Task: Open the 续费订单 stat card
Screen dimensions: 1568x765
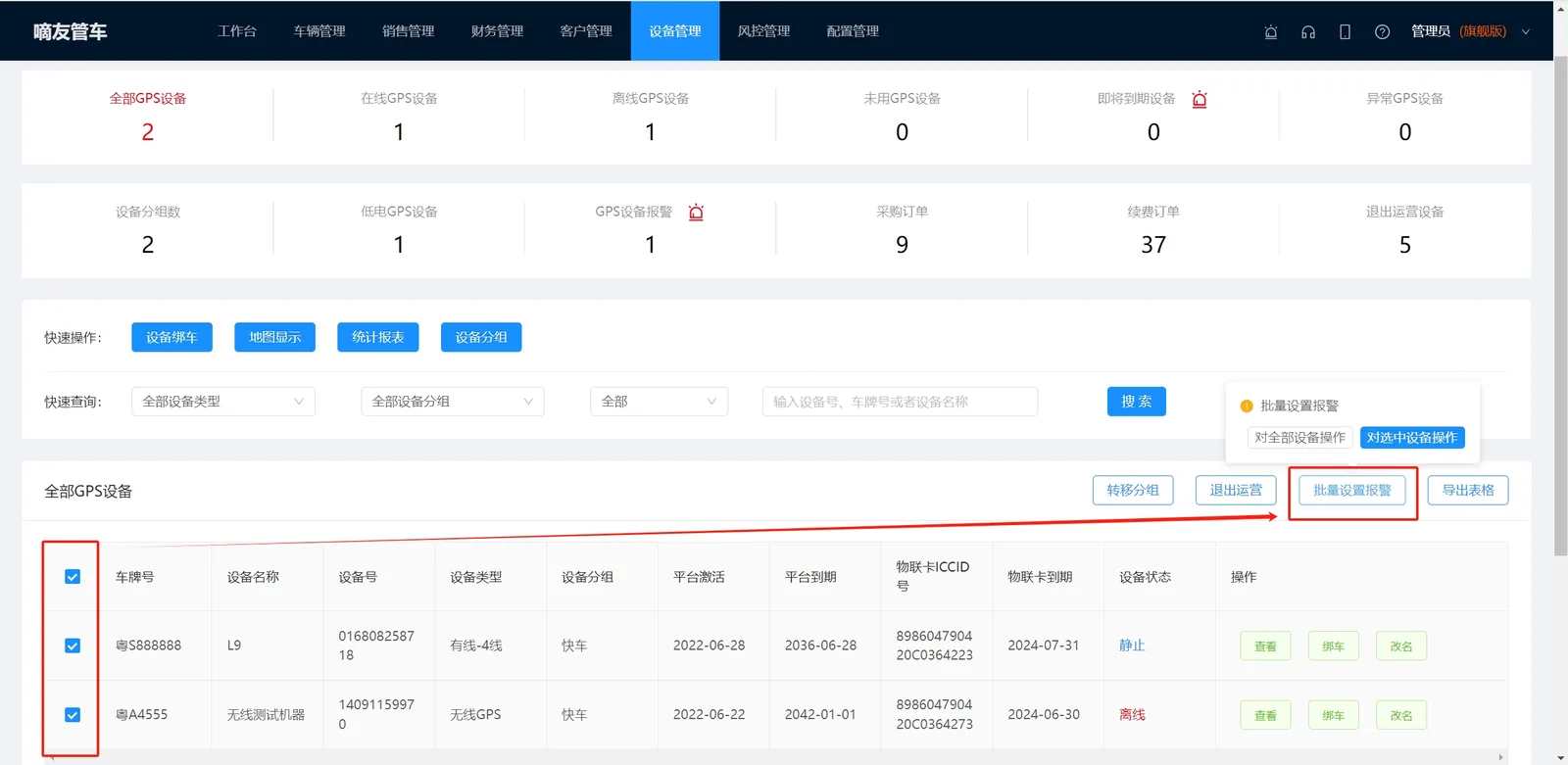Action: 1153,230
